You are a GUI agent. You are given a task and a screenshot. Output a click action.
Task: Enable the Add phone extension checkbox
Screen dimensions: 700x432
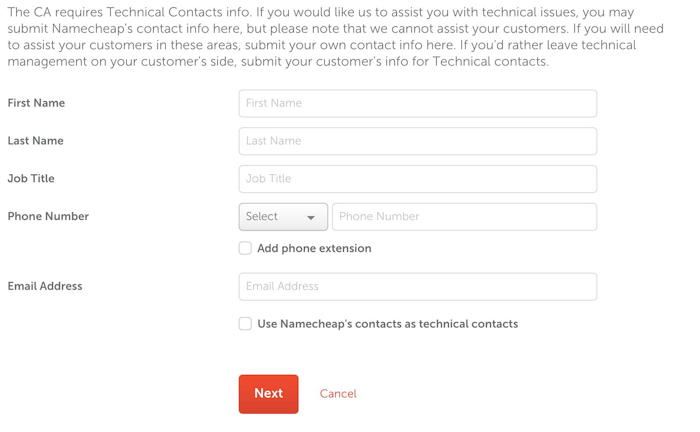pos(245,248)
